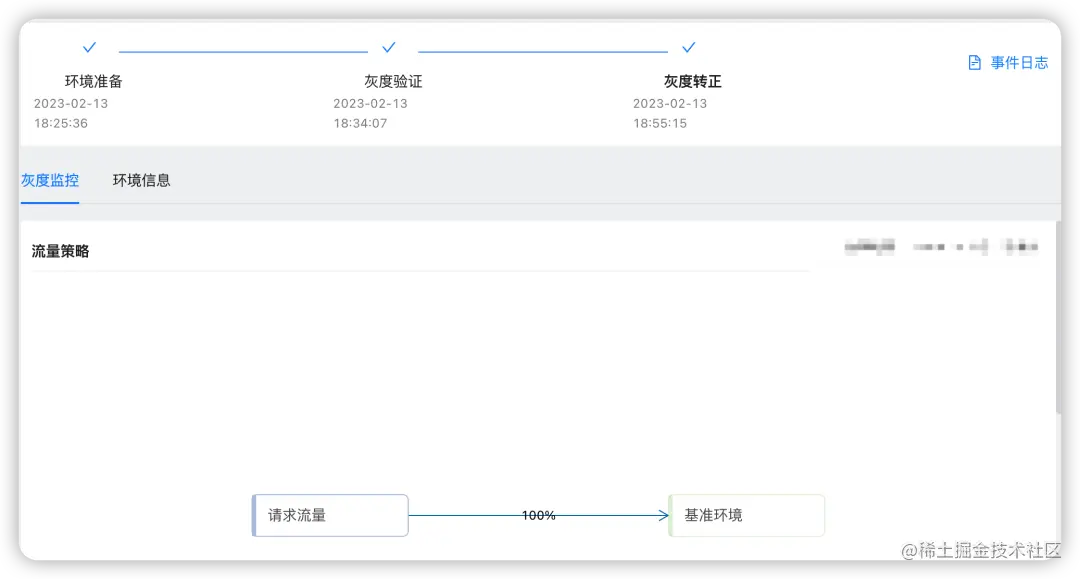
Task: Click the blurred legend beside 流量策略
Action: pos(940,246)
